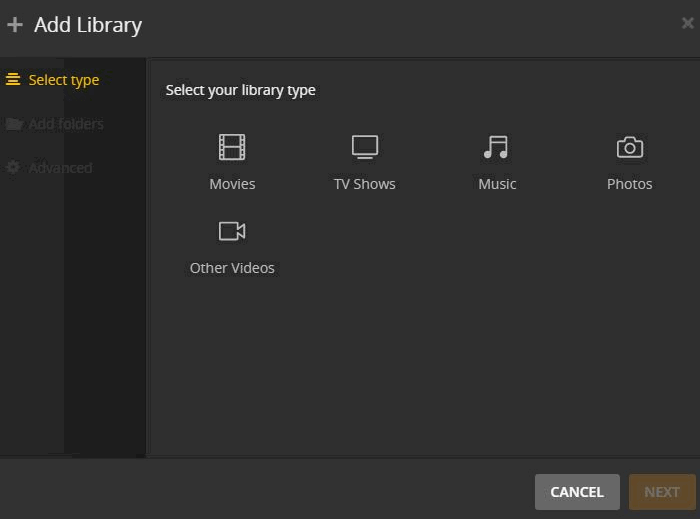Open the Select type step
This screenshot has width=700, height=519.
pos(52,80)
